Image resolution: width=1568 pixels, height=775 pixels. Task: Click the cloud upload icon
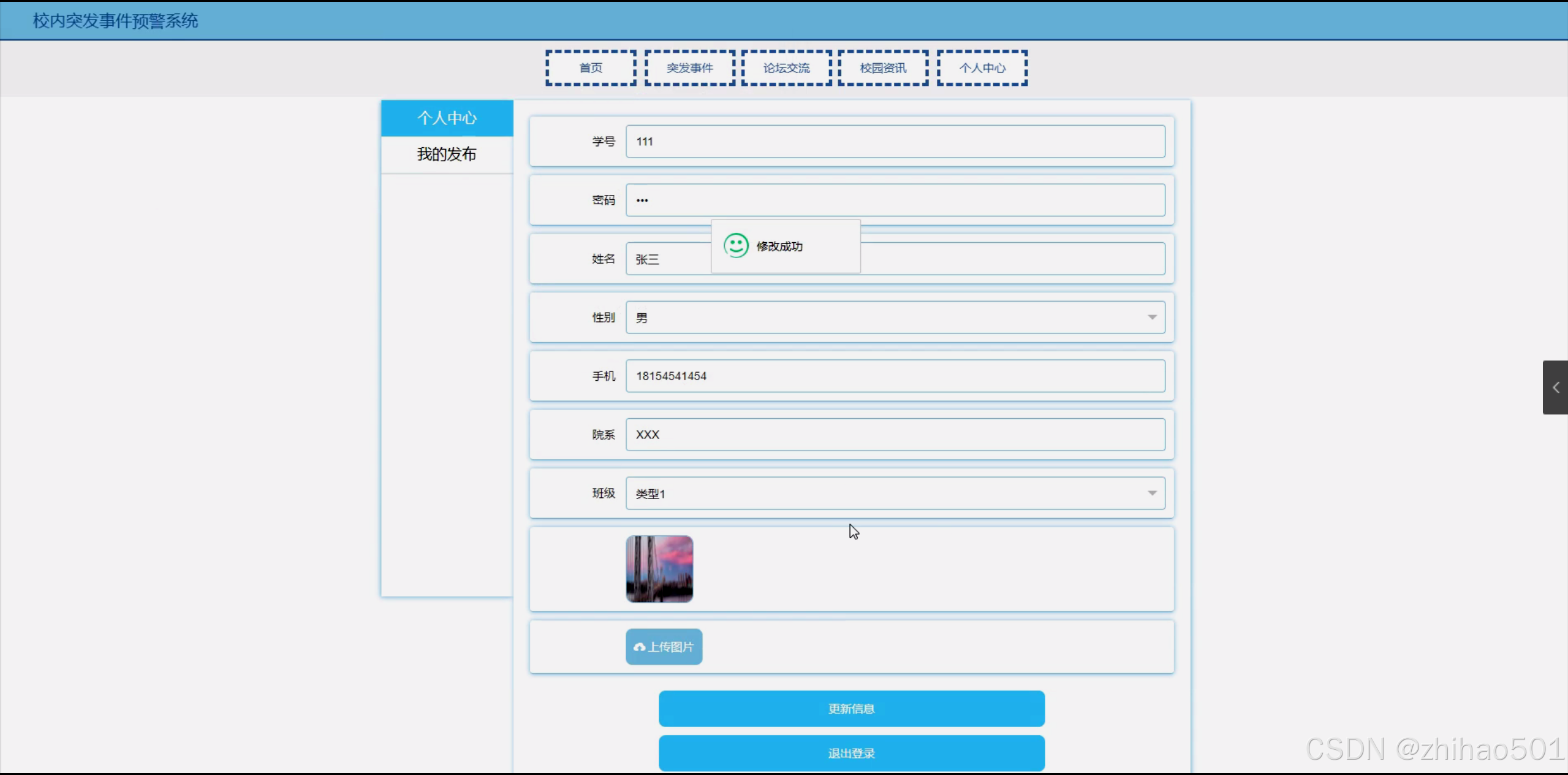coord(639,647)
